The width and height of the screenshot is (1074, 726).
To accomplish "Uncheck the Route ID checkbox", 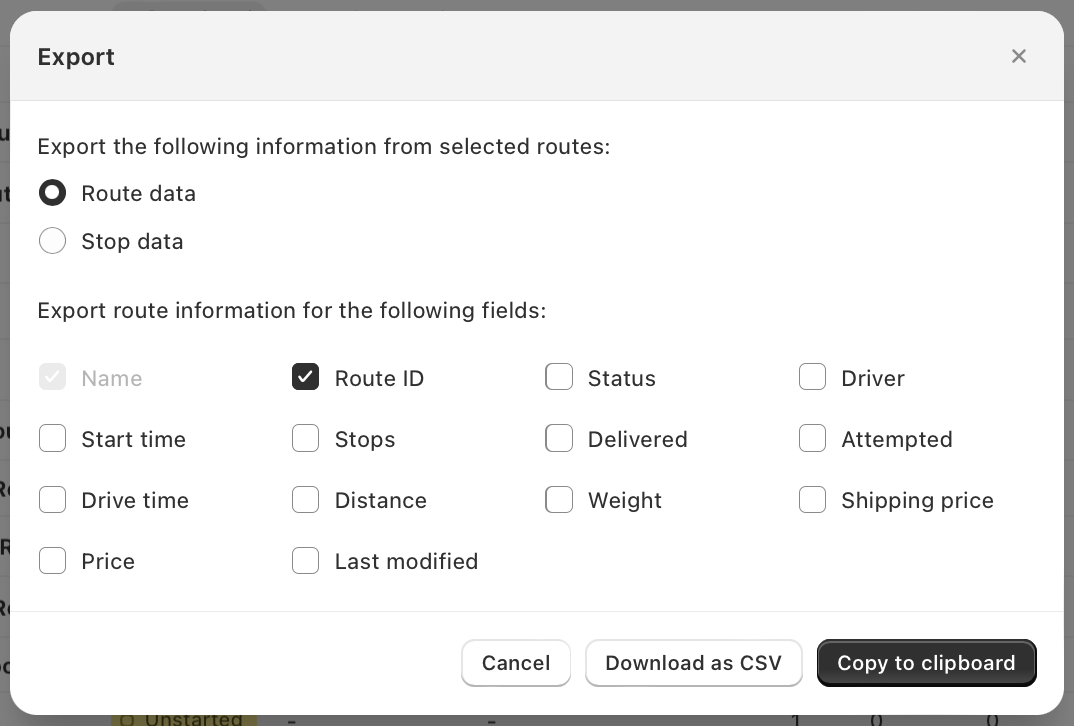I will click(305, 377).
